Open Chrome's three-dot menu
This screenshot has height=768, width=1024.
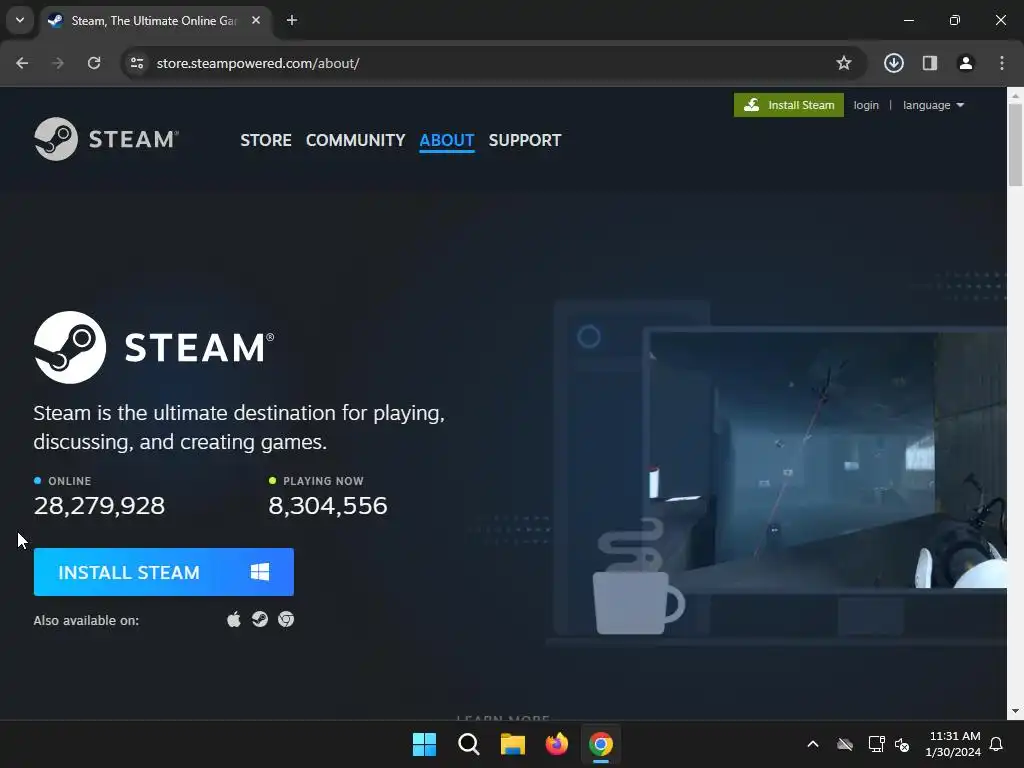(x=1002, y=63)
